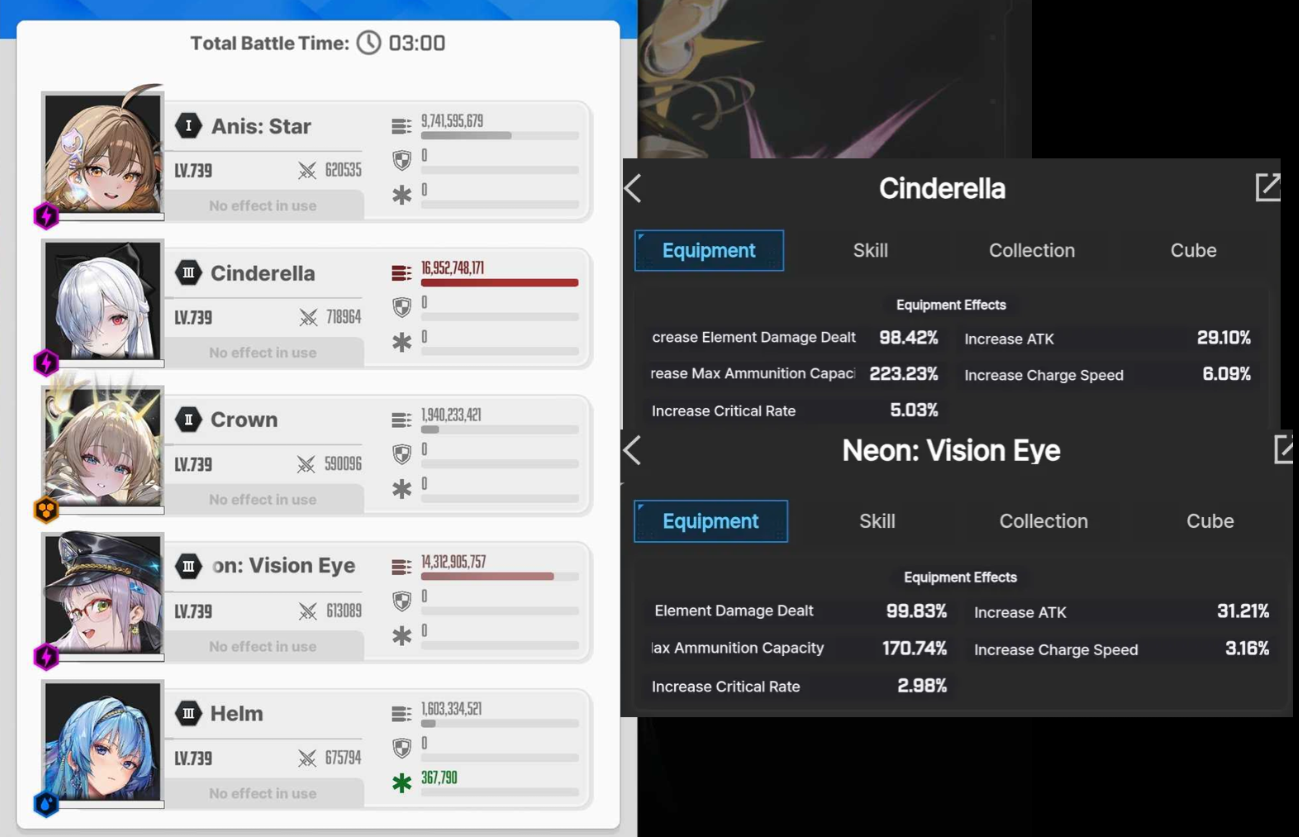Click the electric element badge on Anis: Star's portrait

[46, 215]
